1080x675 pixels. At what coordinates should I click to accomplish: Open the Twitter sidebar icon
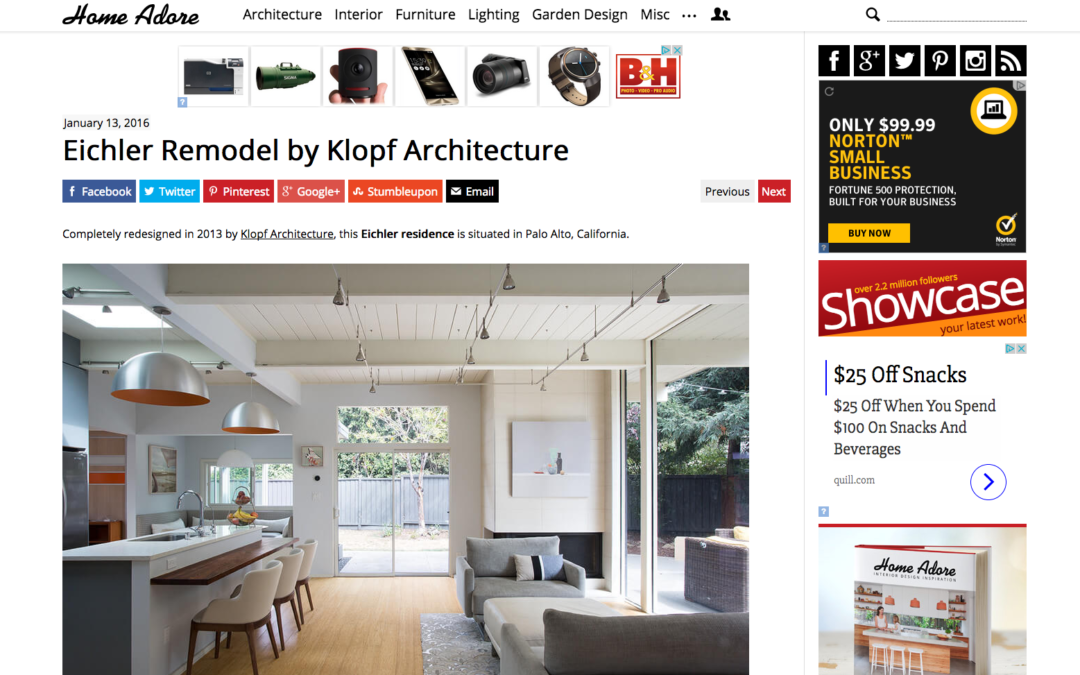click(904, 61)
